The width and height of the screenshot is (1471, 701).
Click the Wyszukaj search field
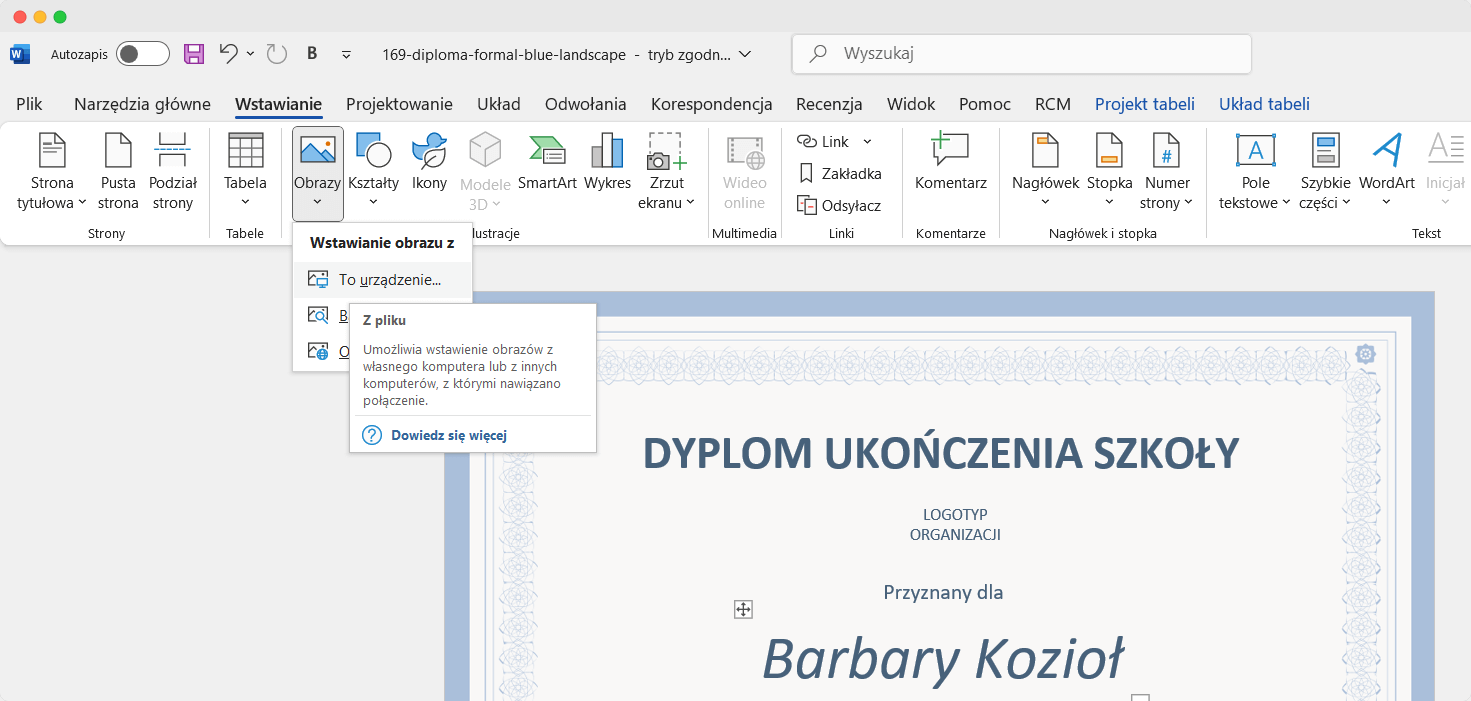click(x=1022, y=54)
